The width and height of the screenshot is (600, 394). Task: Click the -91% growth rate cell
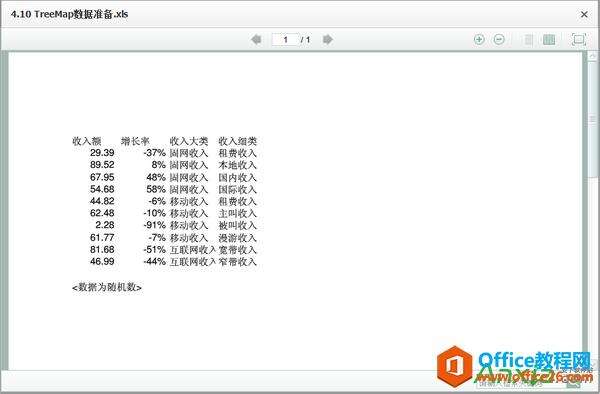tap(155, 225)
